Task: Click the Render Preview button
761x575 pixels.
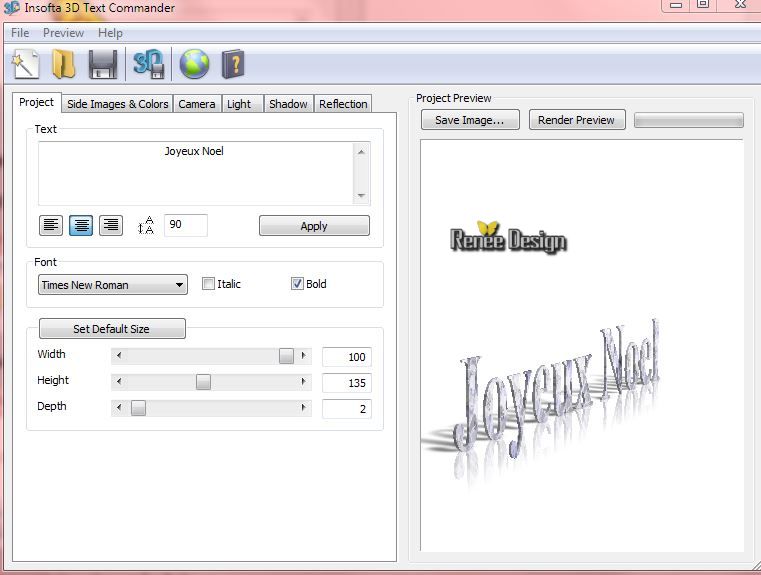Action: [x=577, y=120]
